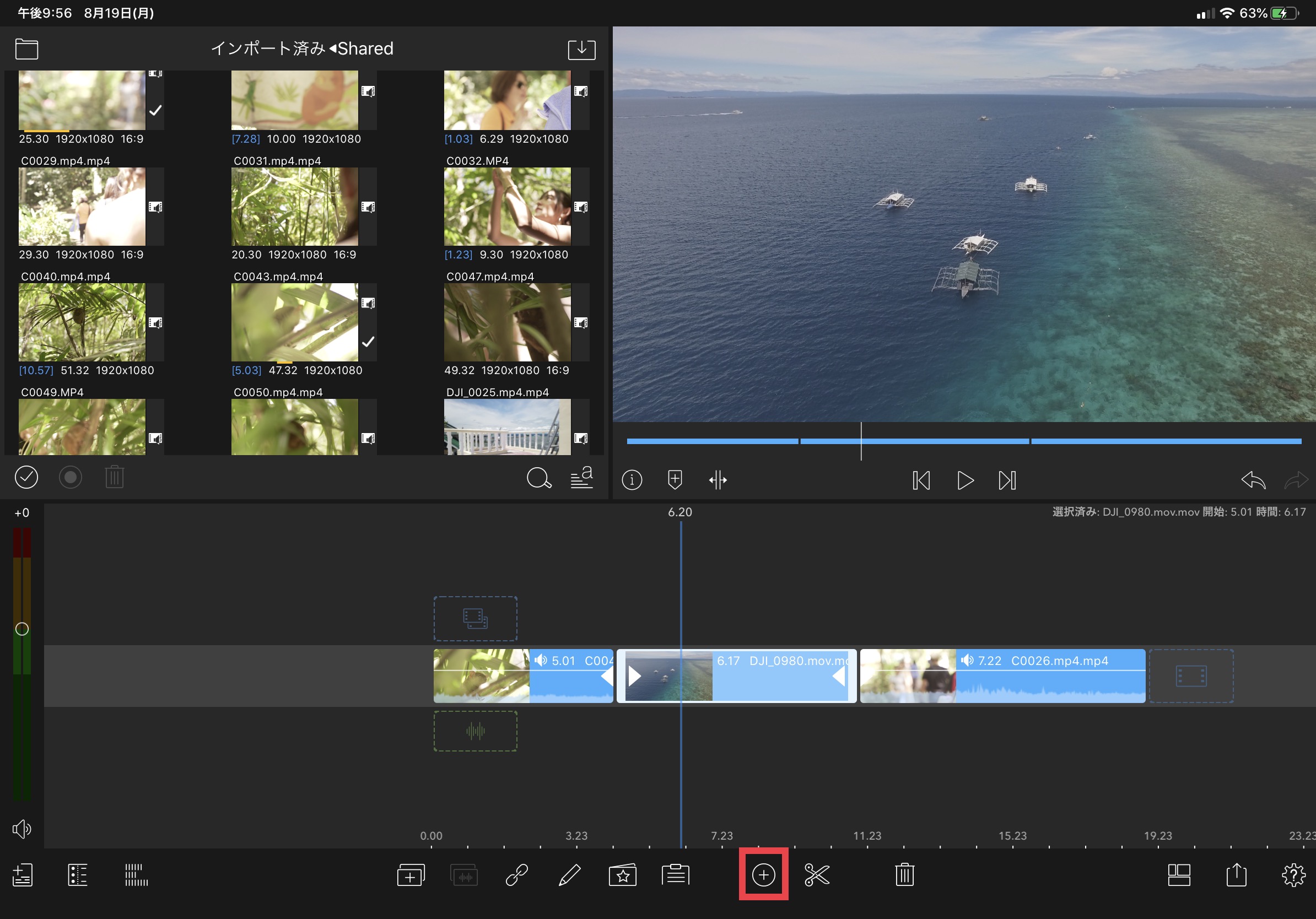The height and width of the screenshot is (919, 1316).
Task: Click the インポート済み Shared library title
Action: (302, 48)
